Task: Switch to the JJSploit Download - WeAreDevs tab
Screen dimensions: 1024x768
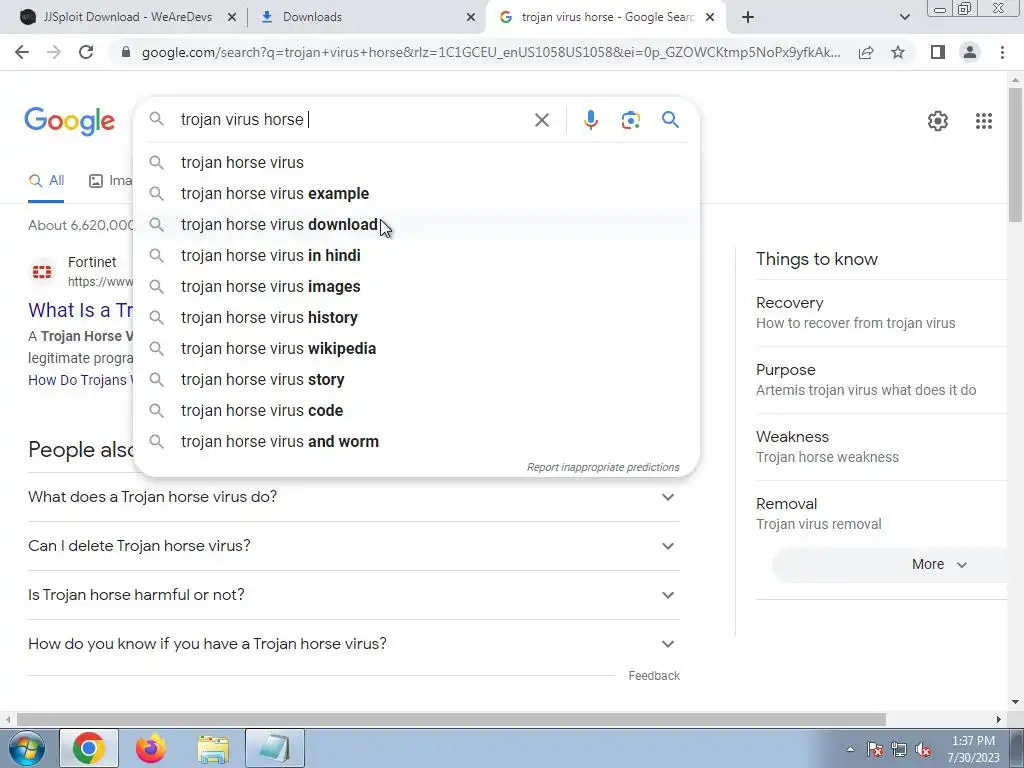Action: click(127, 17)
